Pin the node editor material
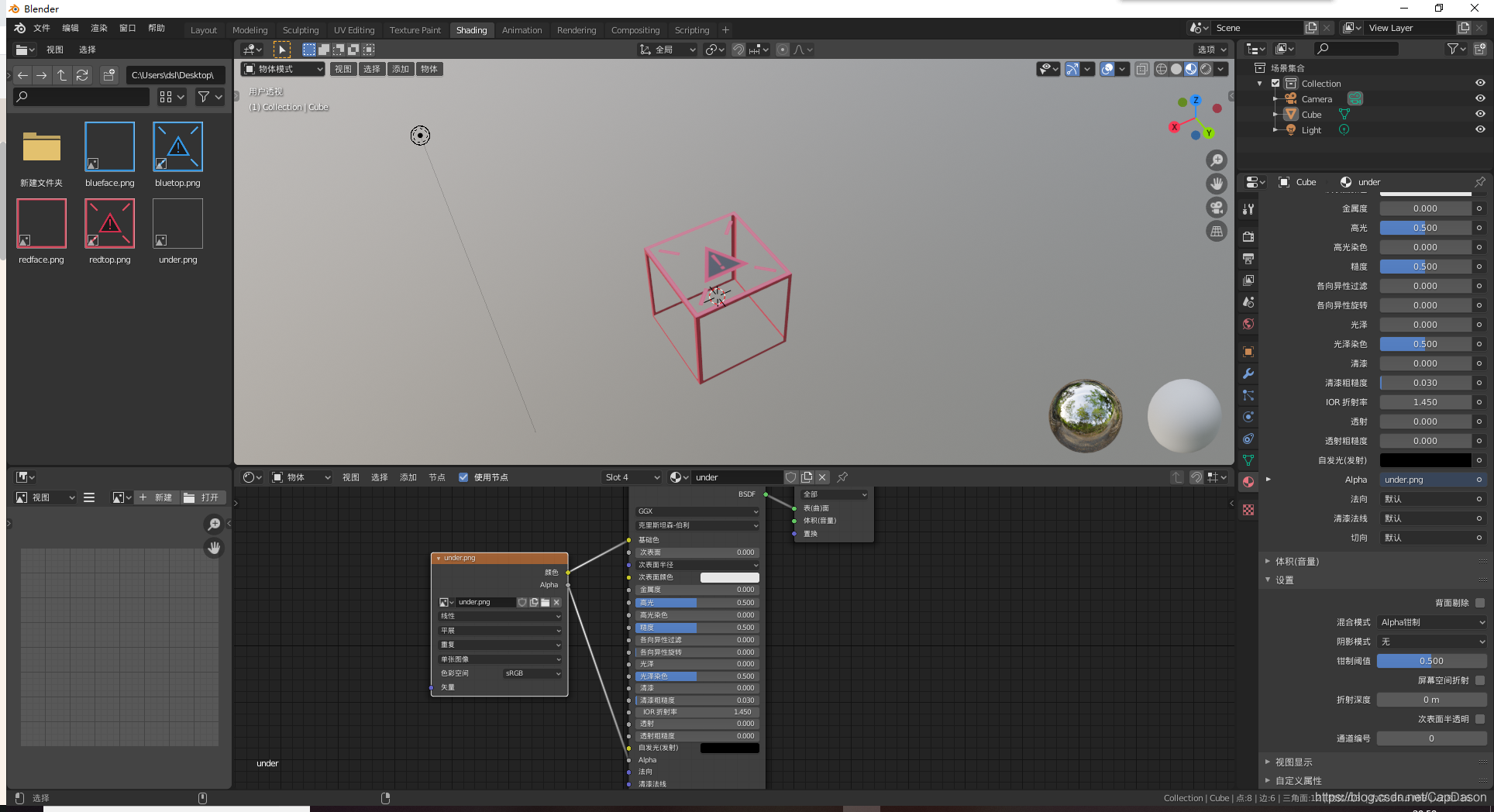 coord(842,477)
